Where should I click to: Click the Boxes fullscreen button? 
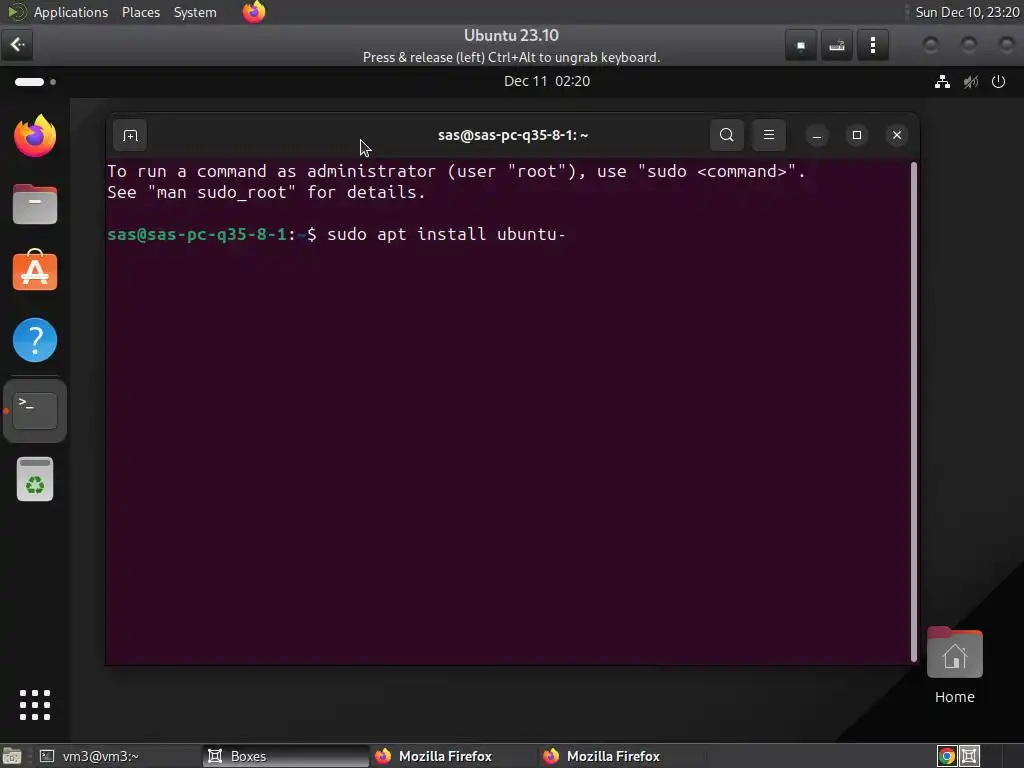[801, 45]
